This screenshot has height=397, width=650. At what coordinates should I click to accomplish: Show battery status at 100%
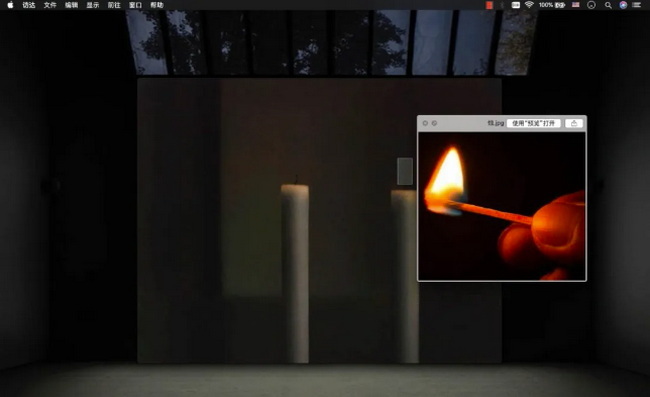[552, 5]
